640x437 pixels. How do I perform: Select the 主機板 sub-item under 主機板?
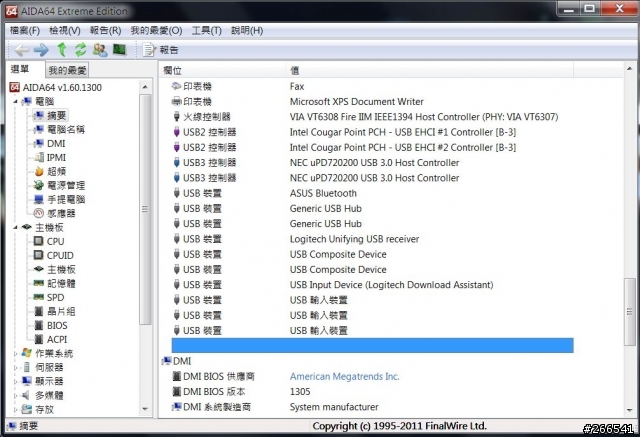55,269
